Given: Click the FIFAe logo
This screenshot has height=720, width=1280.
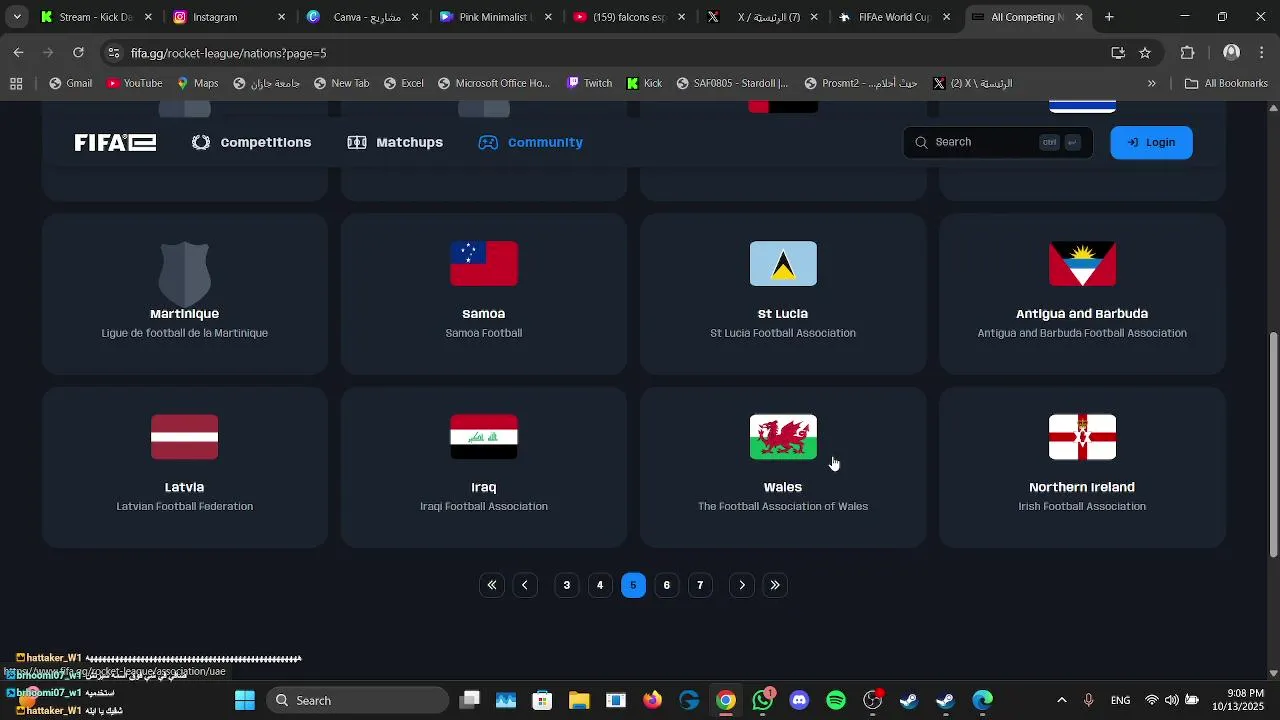Looking at the screenshot, I should [115, 142].
